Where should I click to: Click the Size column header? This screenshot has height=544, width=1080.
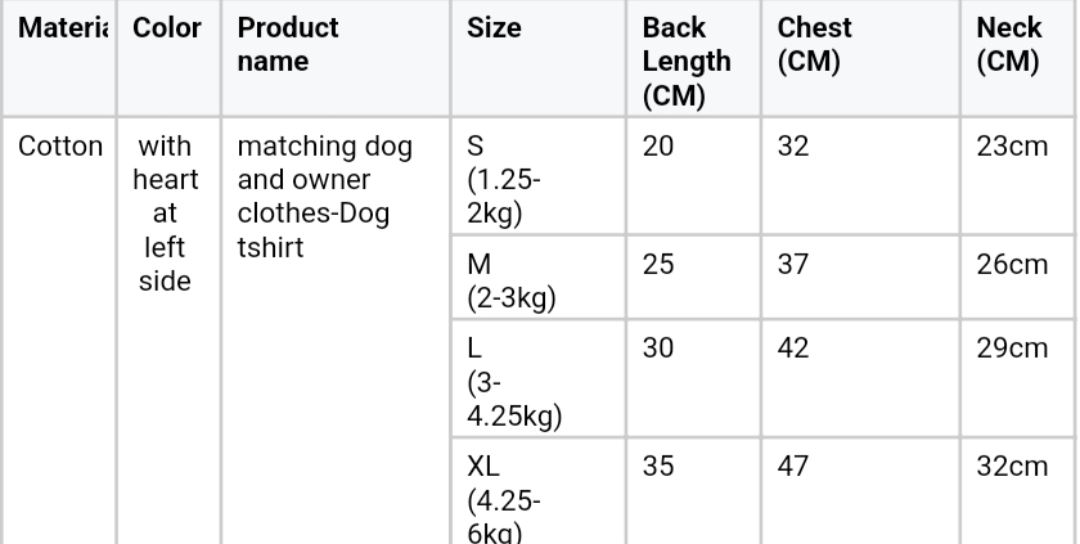pyautogui.click(x=493, y=29)
